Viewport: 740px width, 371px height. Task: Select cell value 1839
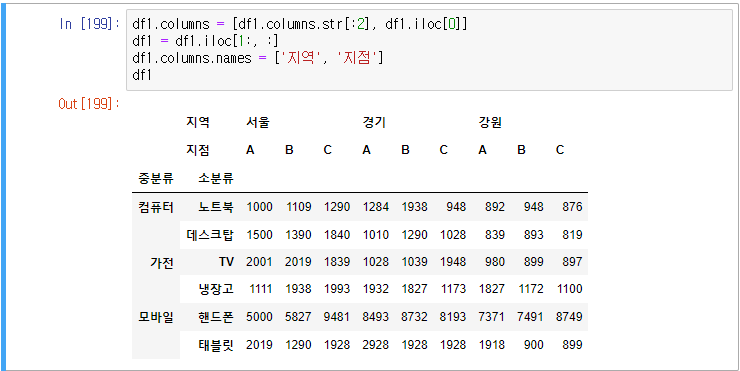[336, 262]
